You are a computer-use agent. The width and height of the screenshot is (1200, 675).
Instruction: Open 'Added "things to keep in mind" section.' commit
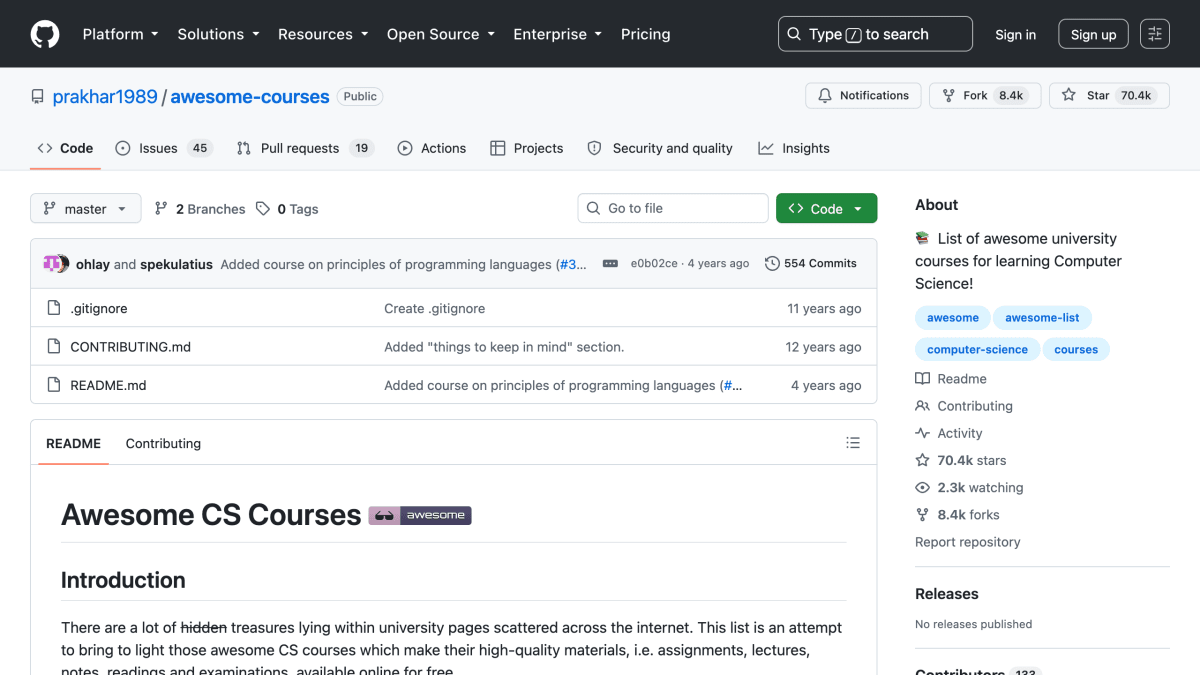[x=504, y=347]
